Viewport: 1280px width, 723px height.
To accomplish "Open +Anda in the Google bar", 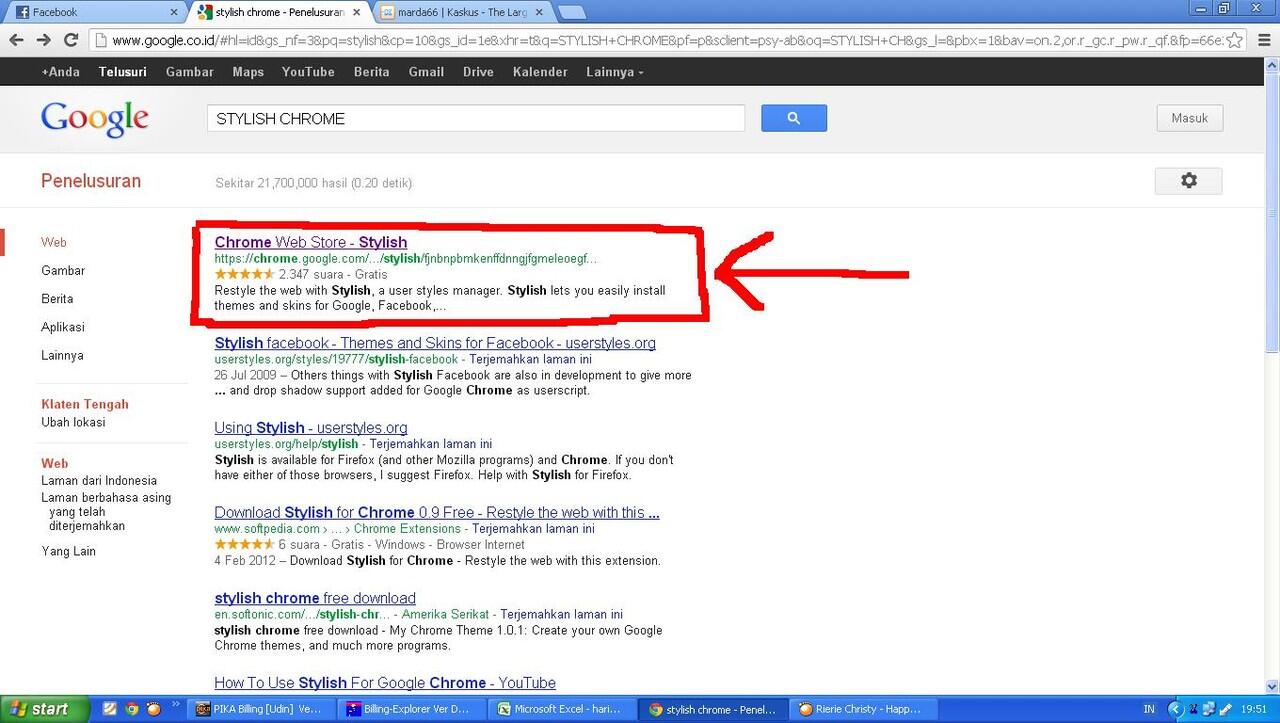I will pos(60,72).
